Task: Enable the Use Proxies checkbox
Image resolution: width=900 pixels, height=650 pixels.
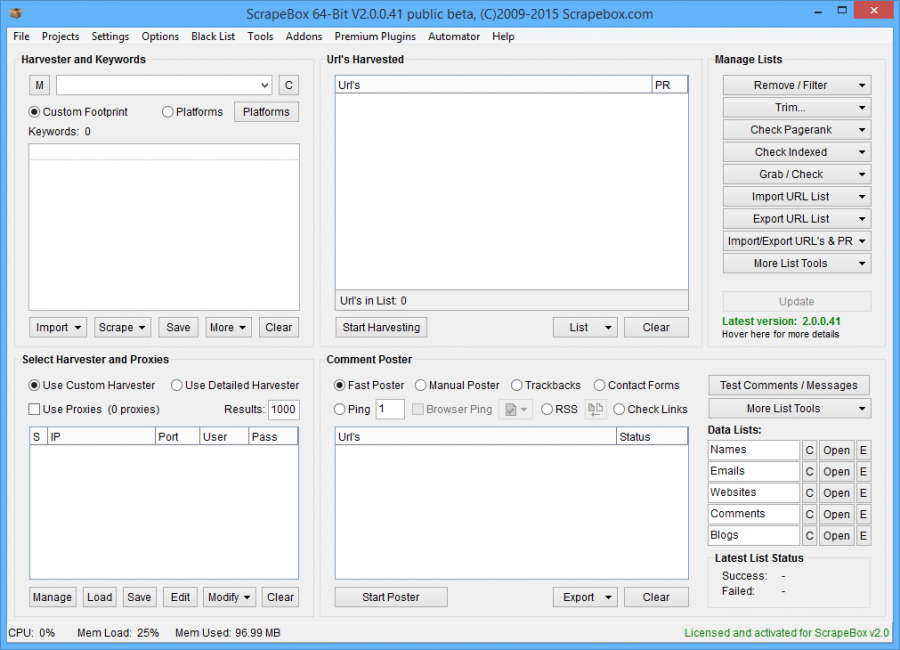Action: (35, 409)
